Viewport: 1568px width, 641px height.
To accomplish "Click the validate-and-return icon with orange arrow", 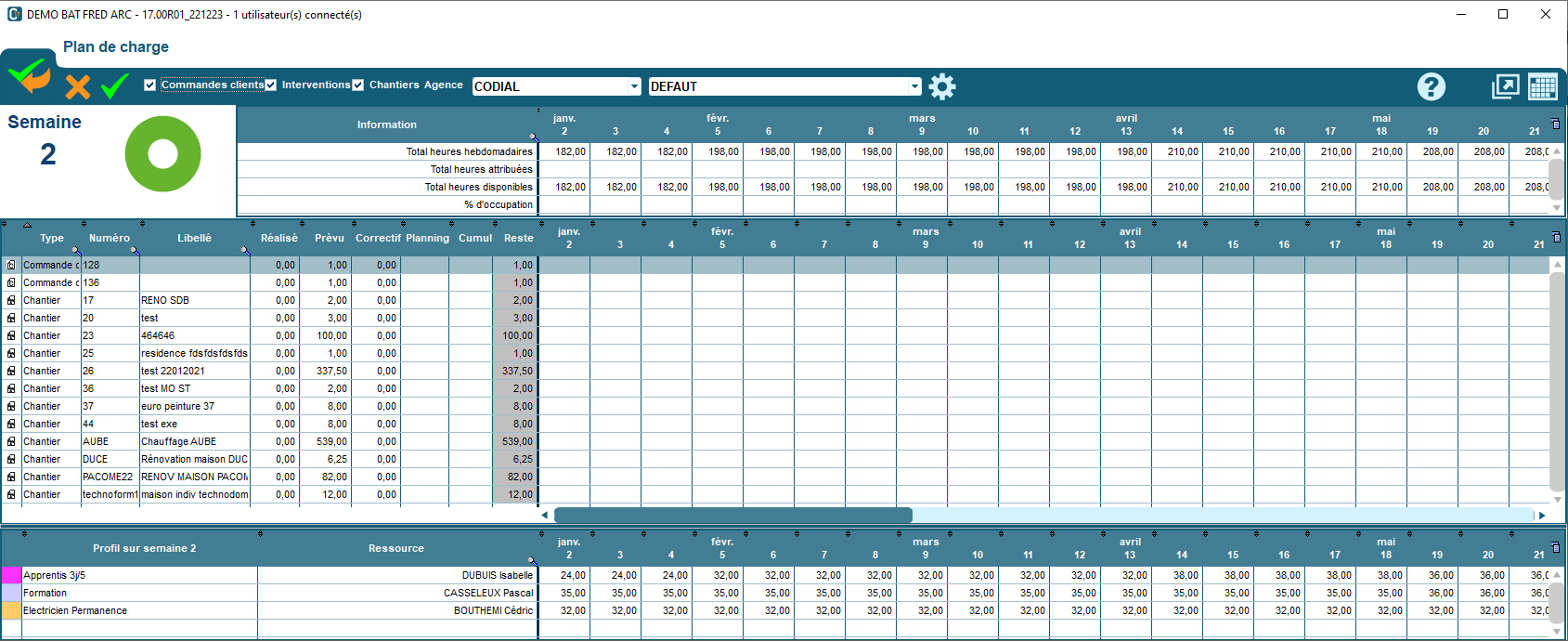I will click(x=30, y=77).
